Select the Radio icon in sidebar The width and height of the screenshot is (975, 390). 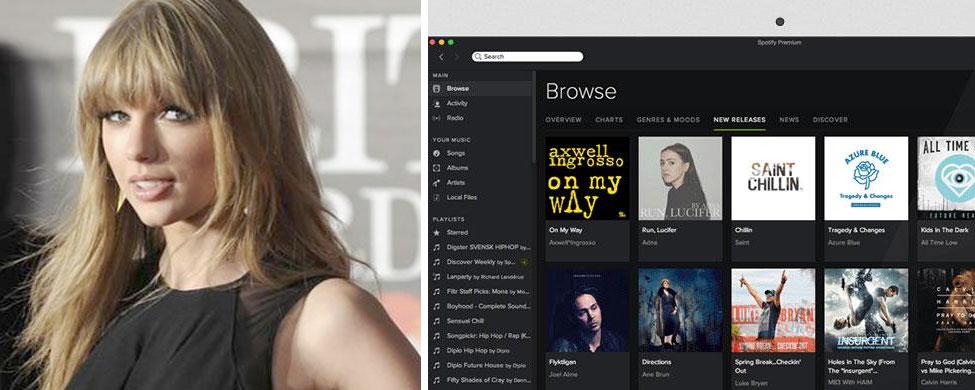(437, 118)
